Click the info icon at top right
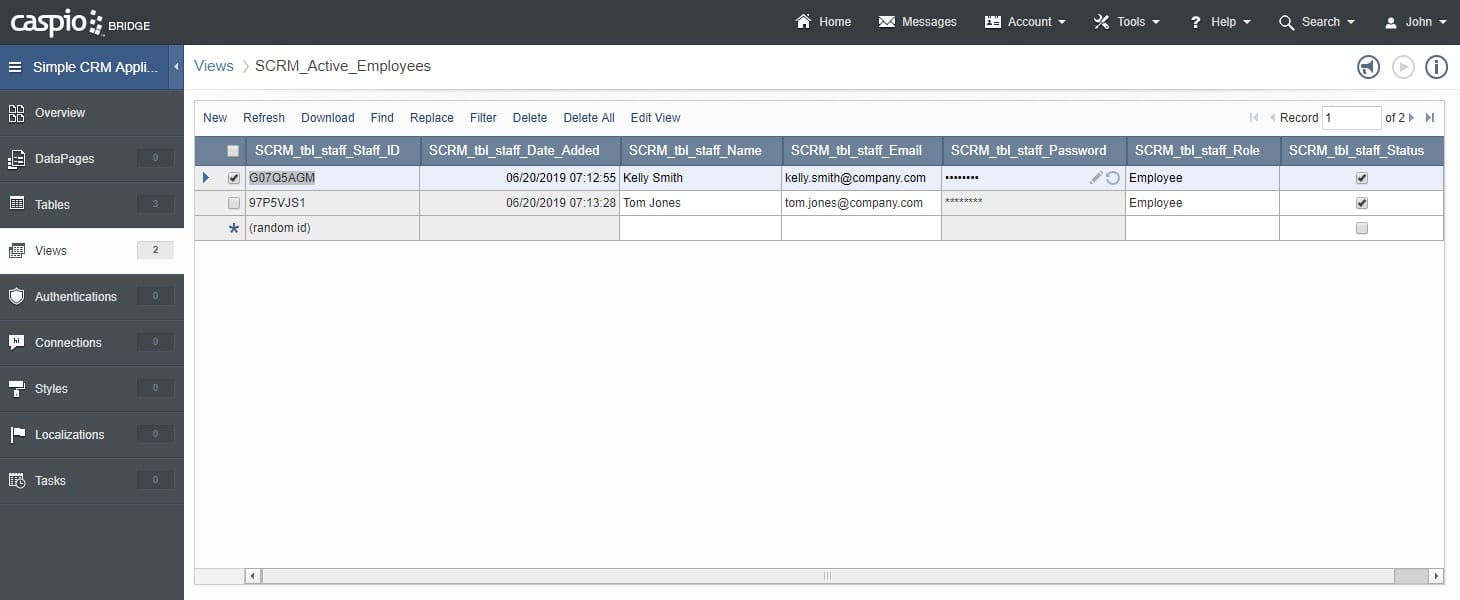Viewport: 1460px width, 600px height. pyautogui.click(x=1436, y=67)
